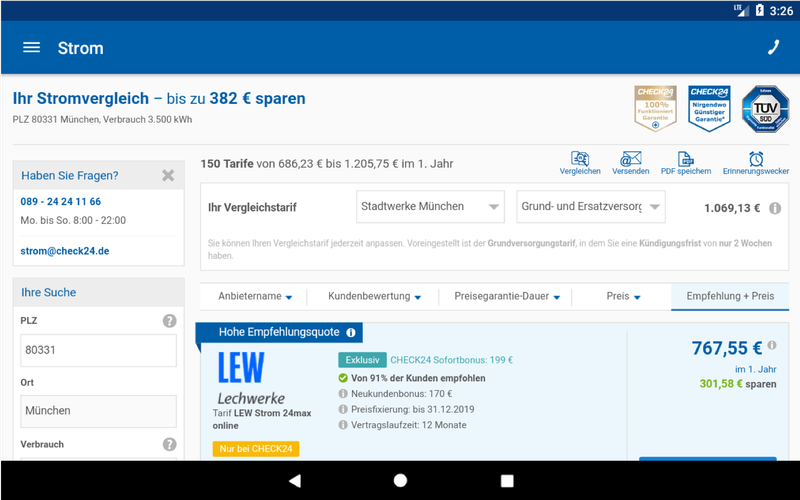The height and width of the screenshot is (500, 800).
Task: Show info on Hohe Empfehlungsquote
Action: [x=351, y=333]
